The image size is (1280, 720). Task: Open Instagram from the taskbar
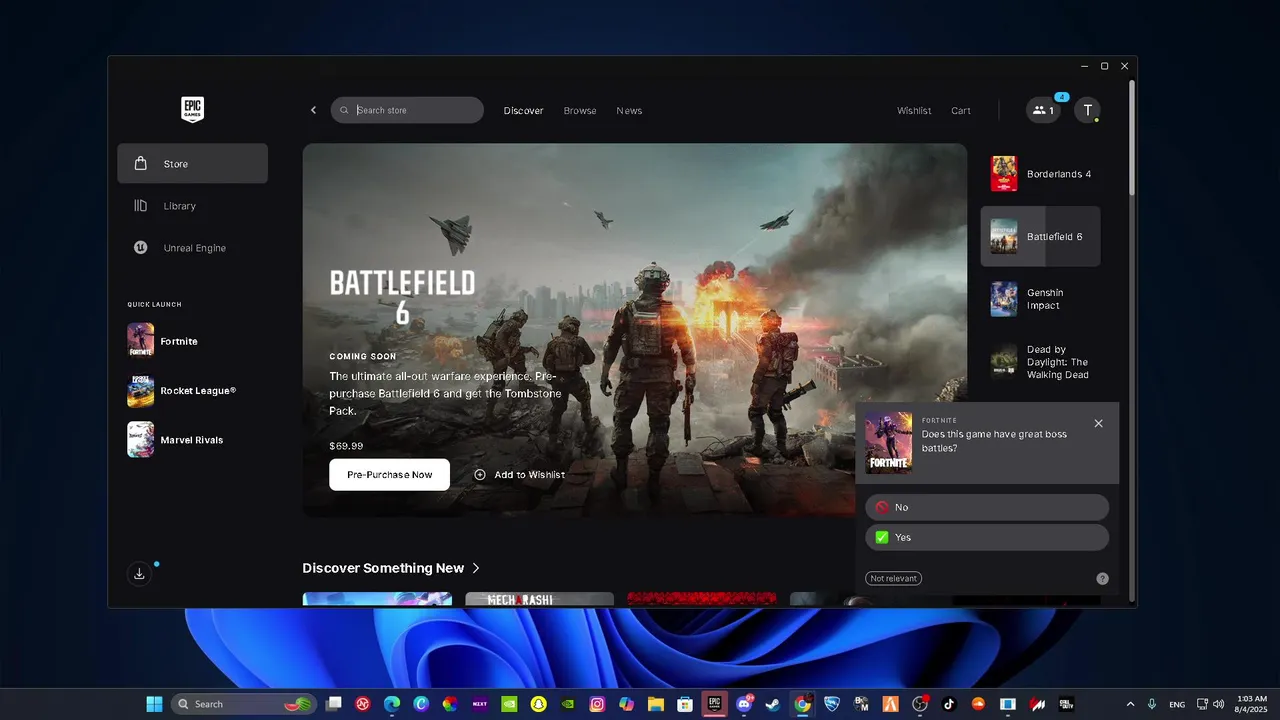click(x=597, y=704)
